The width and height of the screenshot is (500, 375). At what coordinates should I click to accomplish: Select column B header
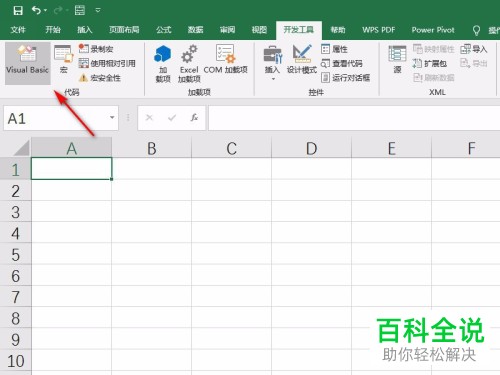[152, 148]
